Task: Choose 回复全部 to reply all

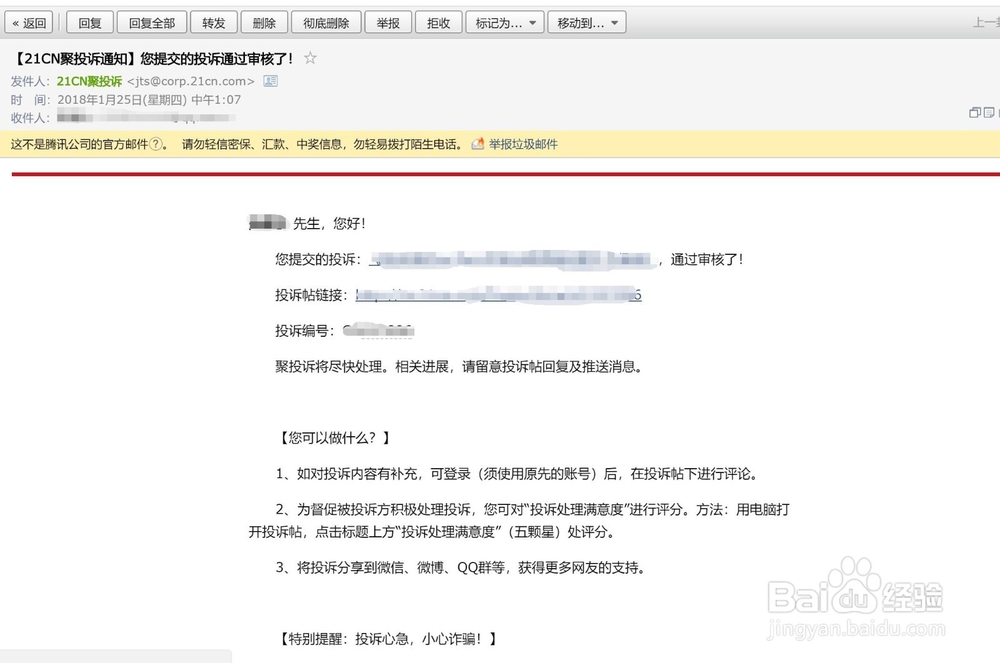Action: coord(152,23)
